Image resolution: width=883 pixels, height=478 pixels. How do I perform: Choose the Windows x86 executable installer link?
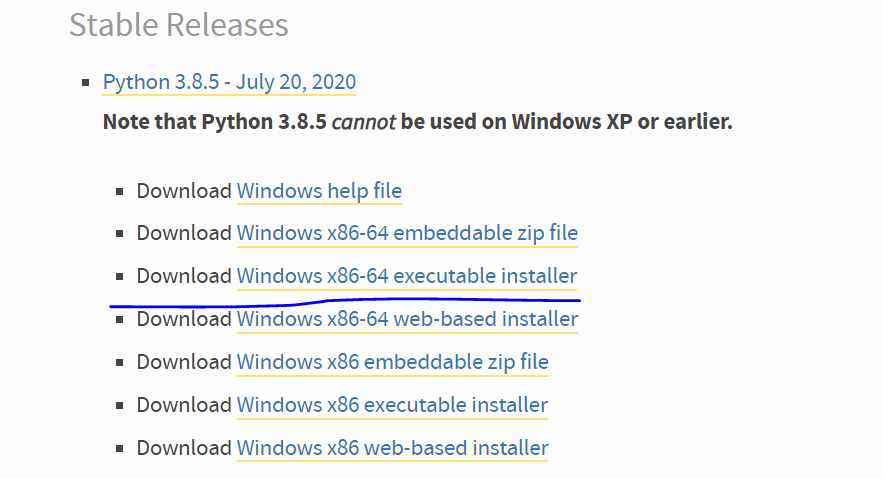(x=392, y=405)
